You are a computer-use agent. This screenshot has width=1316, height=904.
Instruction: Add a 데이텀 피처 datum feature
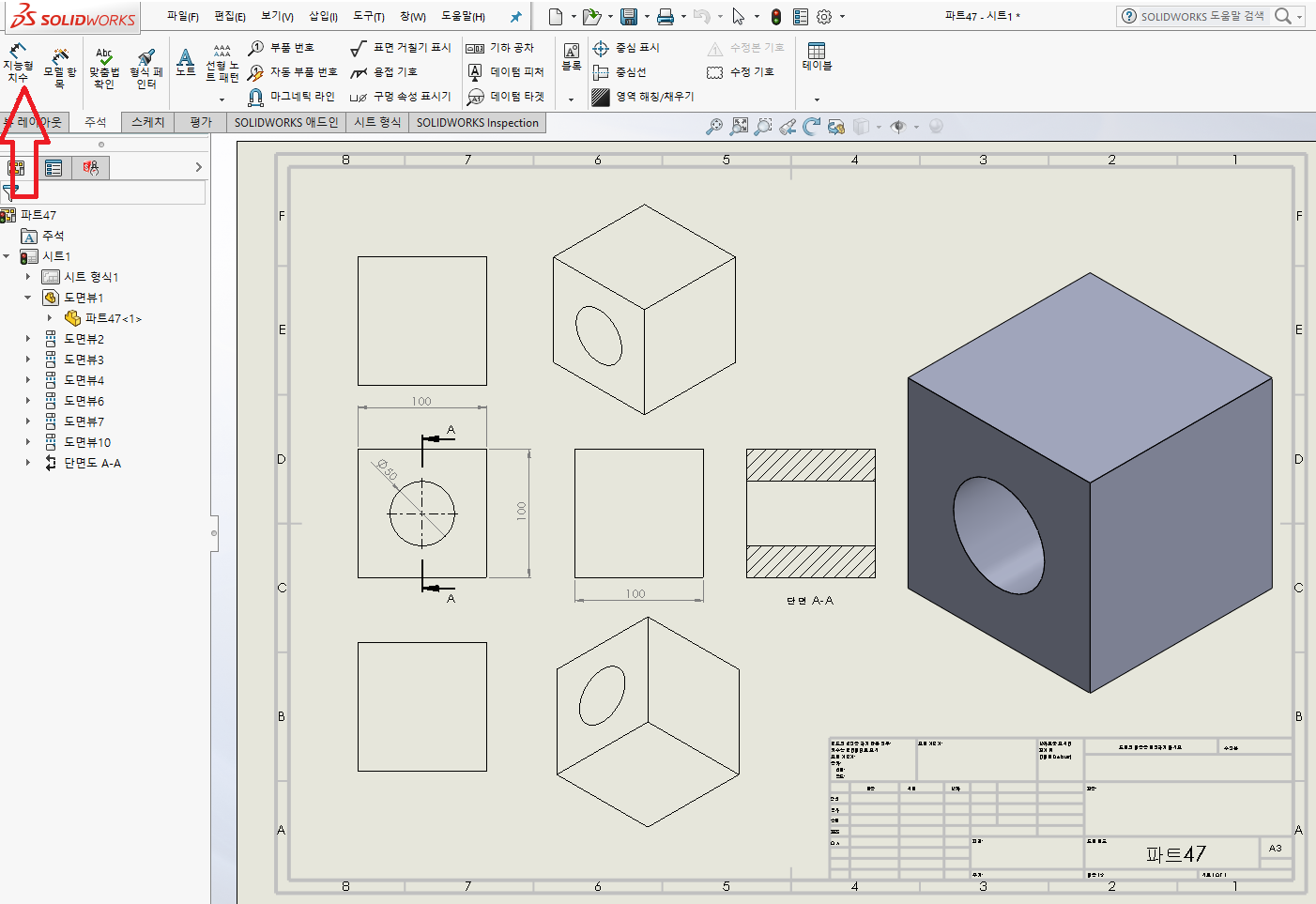coord(506,71)
